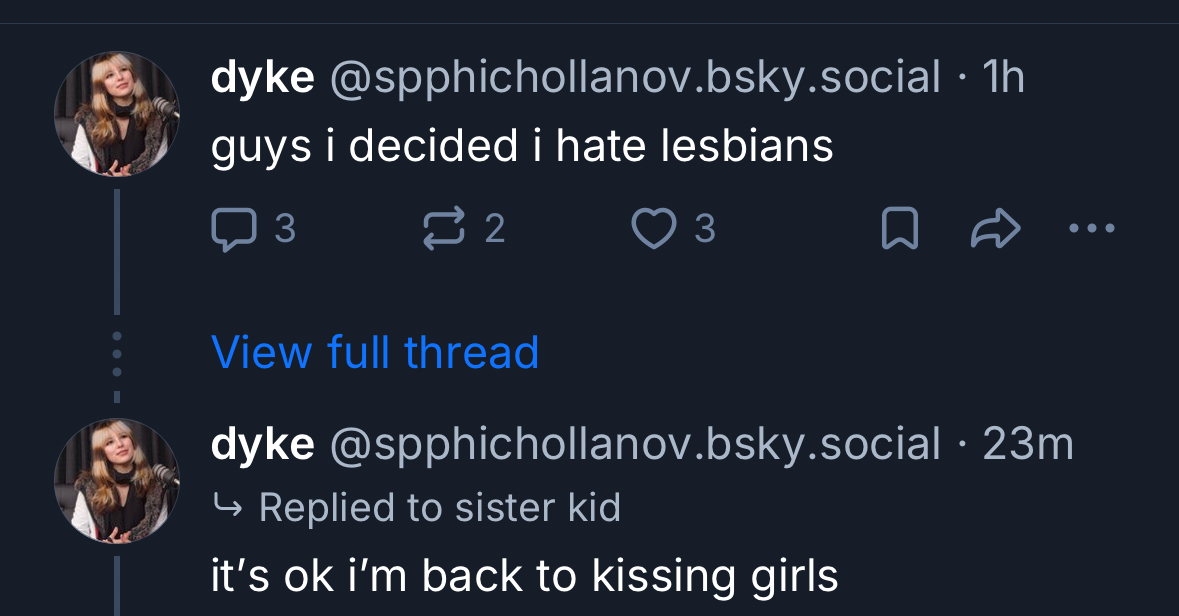Screen dimensions: 1179x616
Task: Click the "Replied to sister kid" label
Action: pyautogui.click(x=439, y=507)
